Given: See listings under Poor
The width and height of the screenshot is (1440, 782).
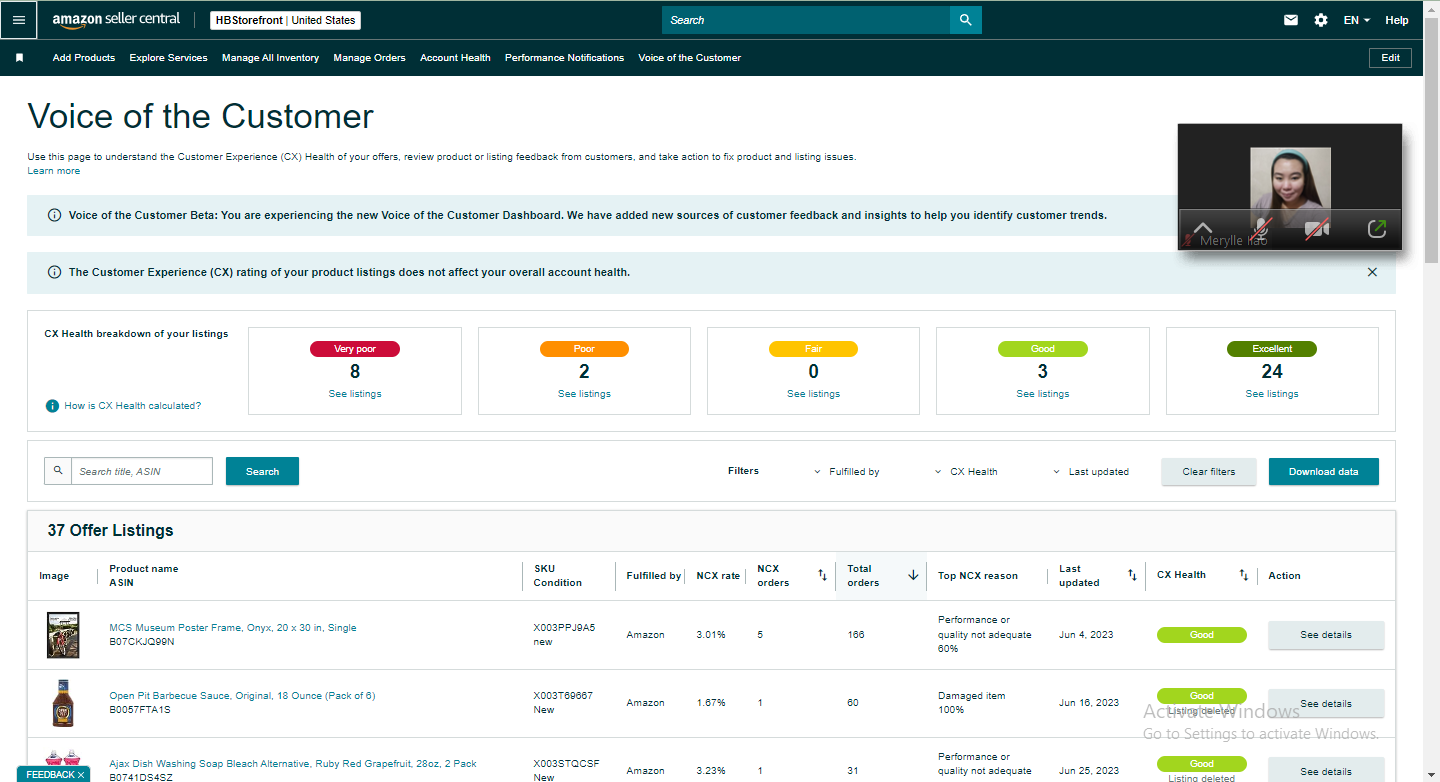Looking at the screenshot, I should coord(584,394).
